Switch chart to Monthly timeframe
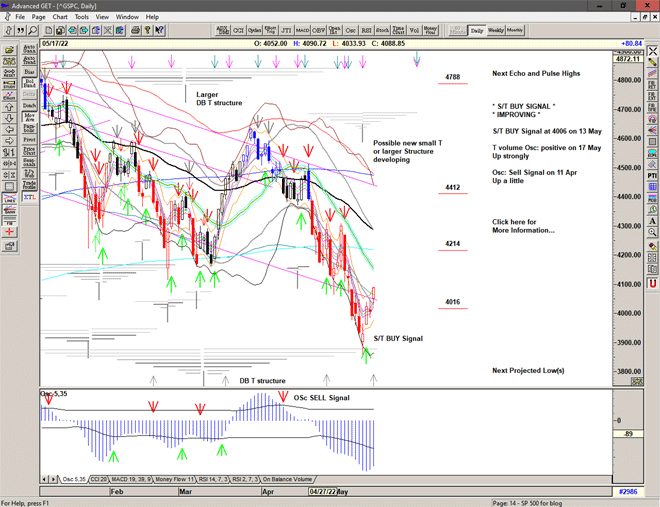 (x=516, y=31)
